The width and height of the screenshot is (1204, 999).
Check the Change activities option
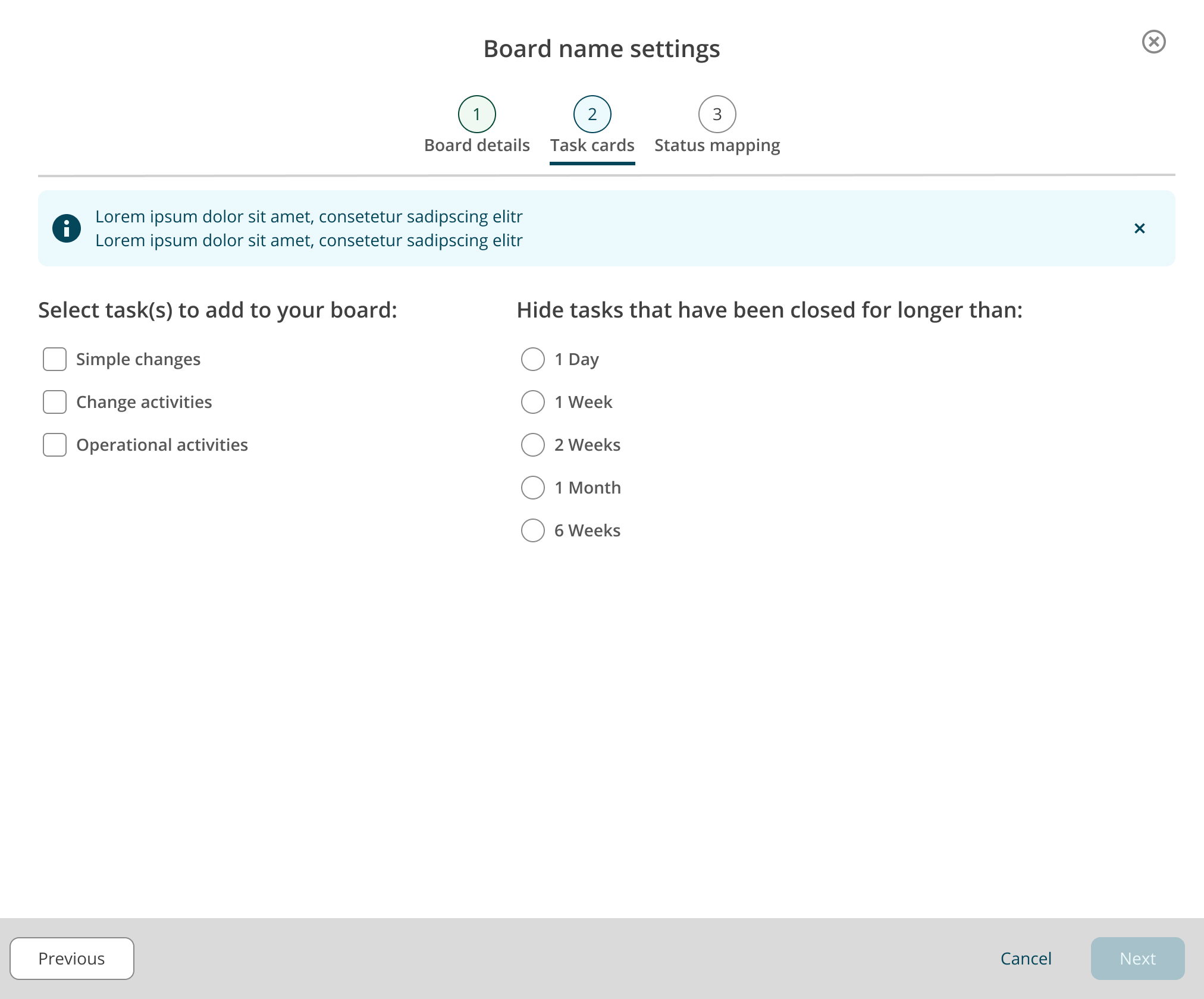pyautogui.click(x=54, y=402)
